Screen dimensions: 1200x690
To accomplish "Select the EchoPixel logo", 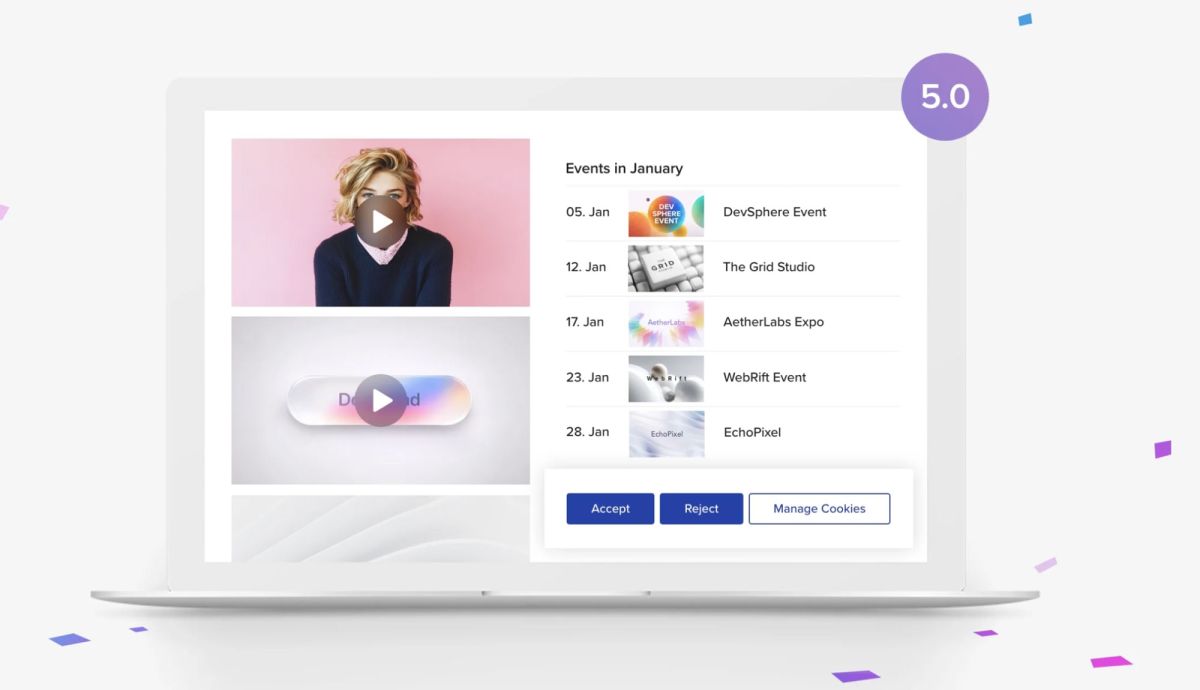I will point(666,433).
